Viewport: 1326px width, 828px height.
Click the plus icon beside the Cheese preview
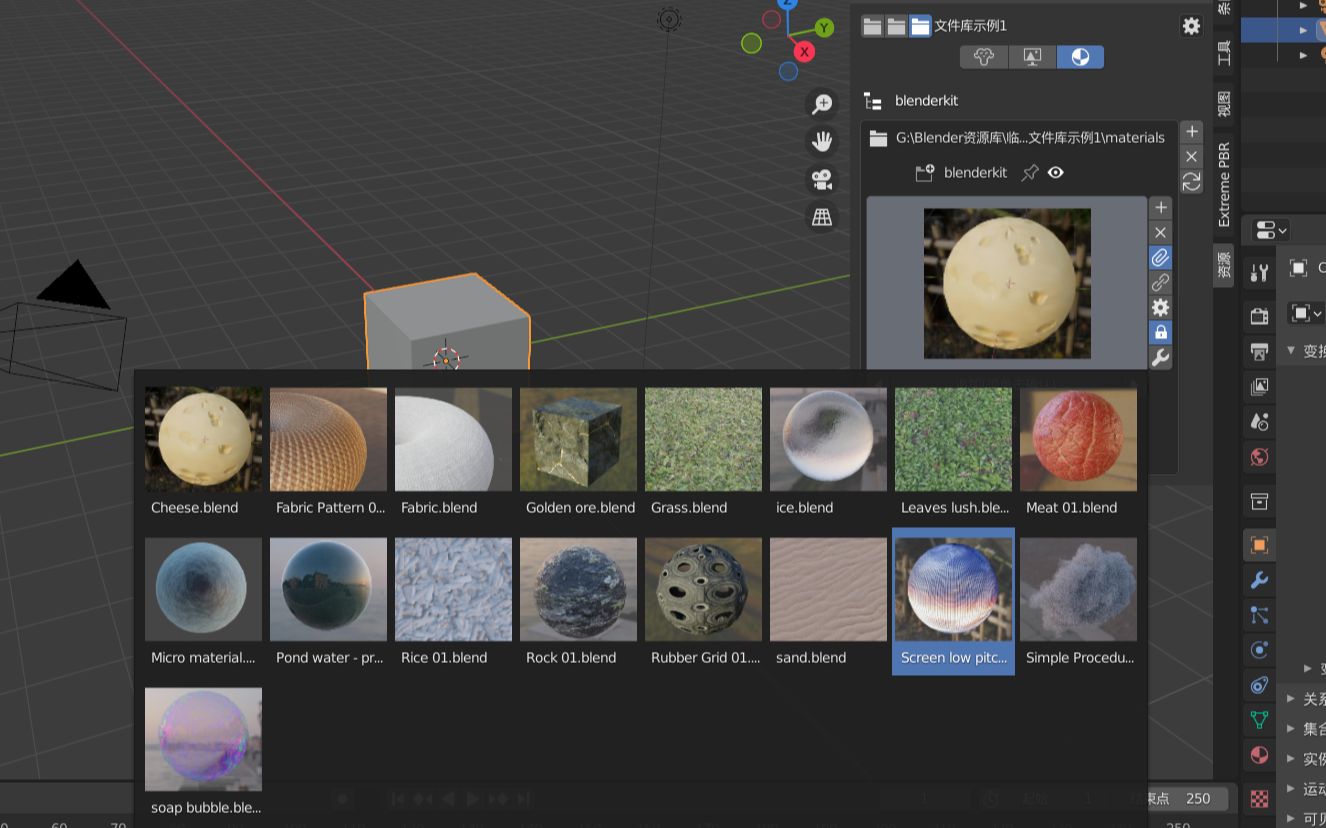coord(1160,207)
